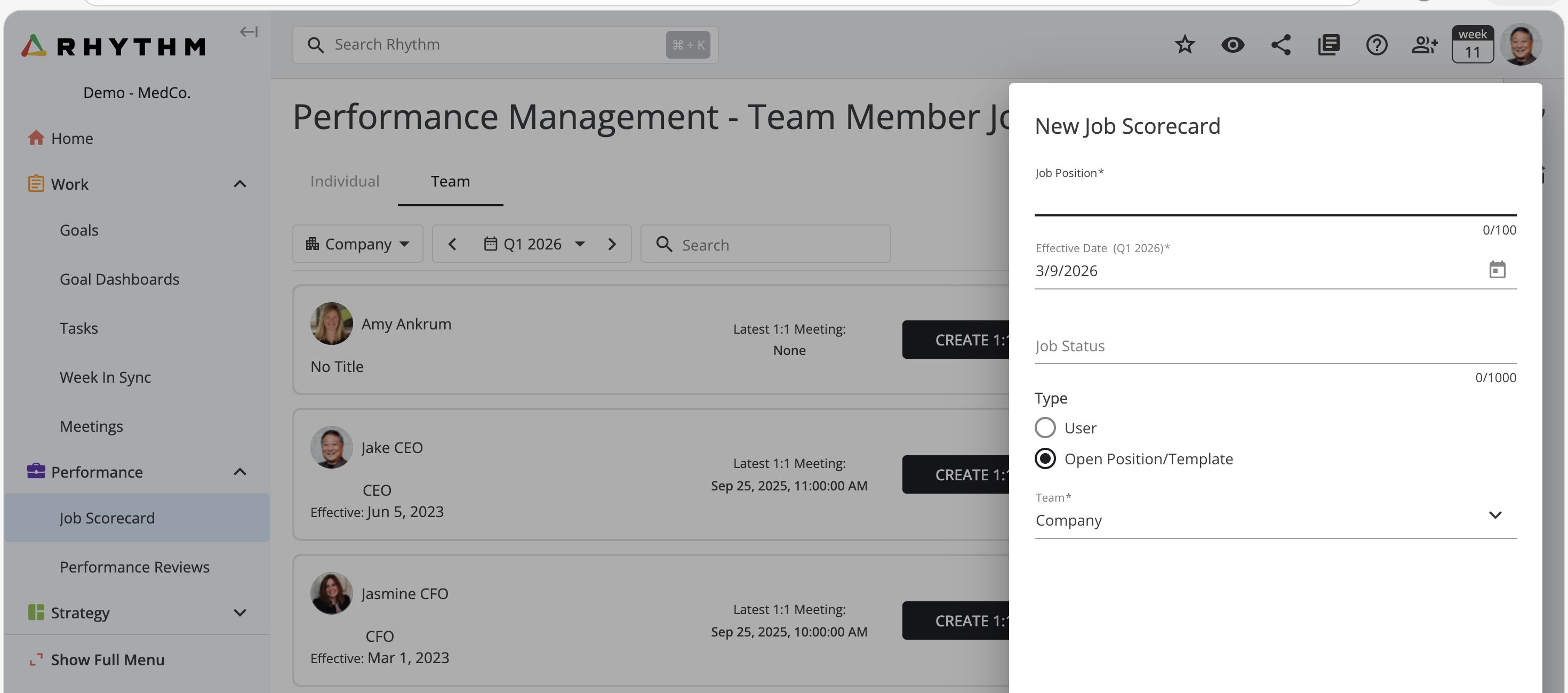Open the Company filter dropdown
1568x693 pixels.
click(357, 244)
